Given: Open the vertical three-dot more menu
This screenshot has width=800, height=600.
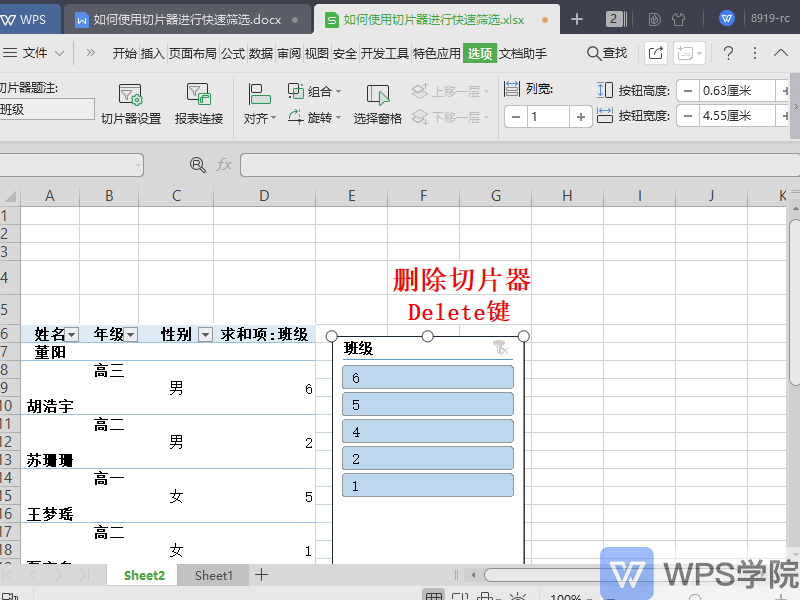Looking at the screenshot, I should coord(755,53).
